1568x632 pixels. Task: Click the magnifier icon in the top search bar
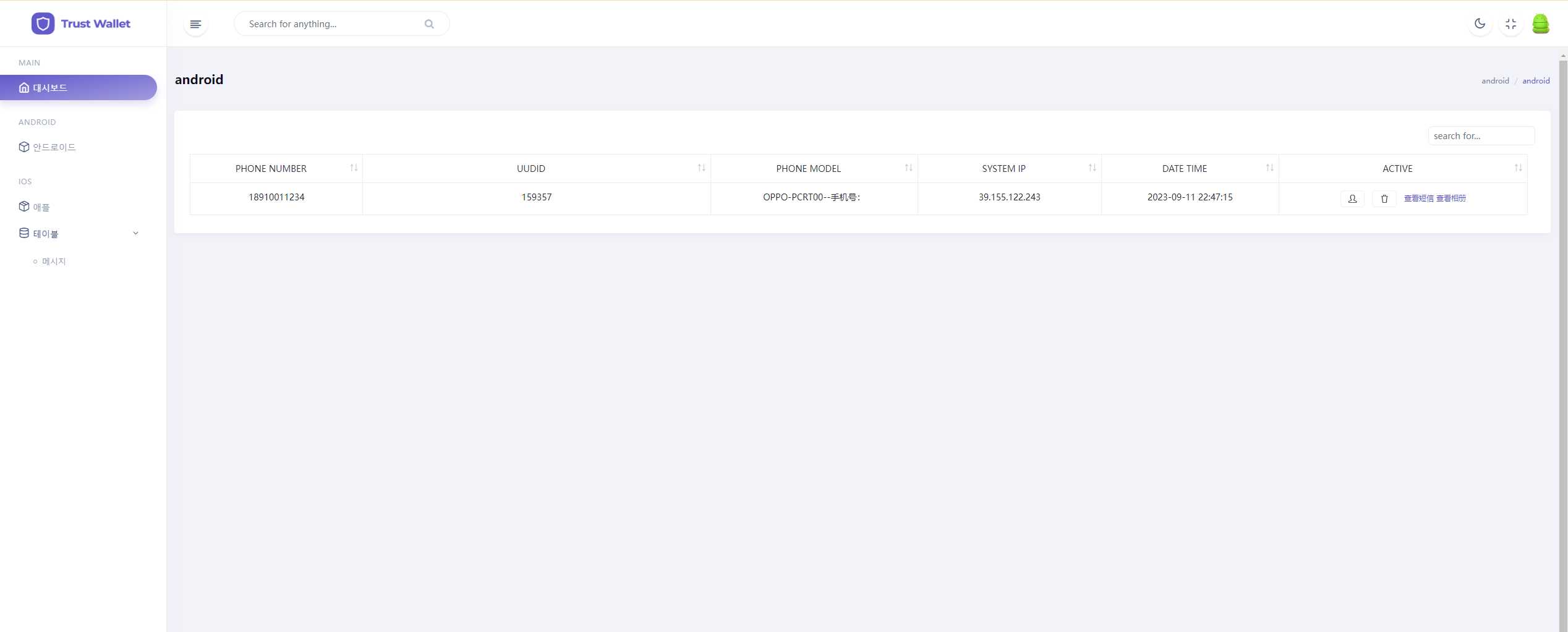click(x=429, y=23)
